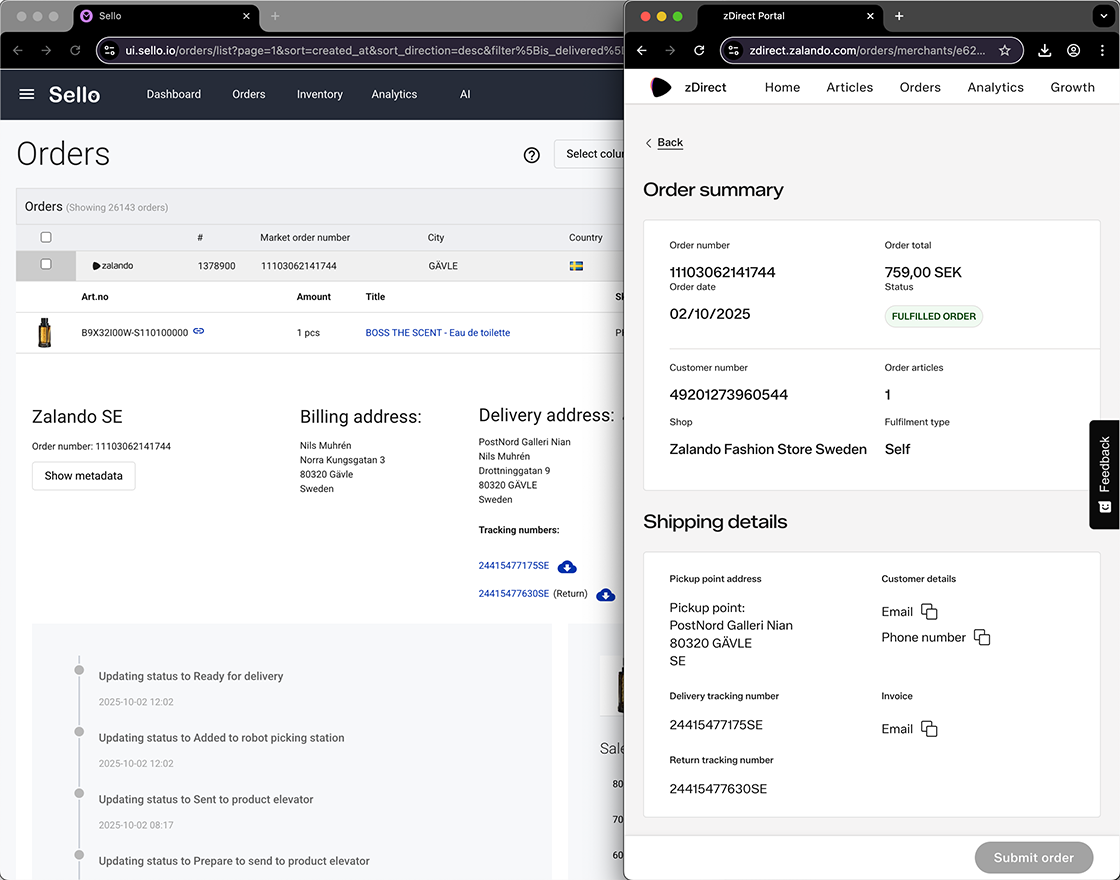
Task: Copy invoice email via copy icon
Action: 929,729
